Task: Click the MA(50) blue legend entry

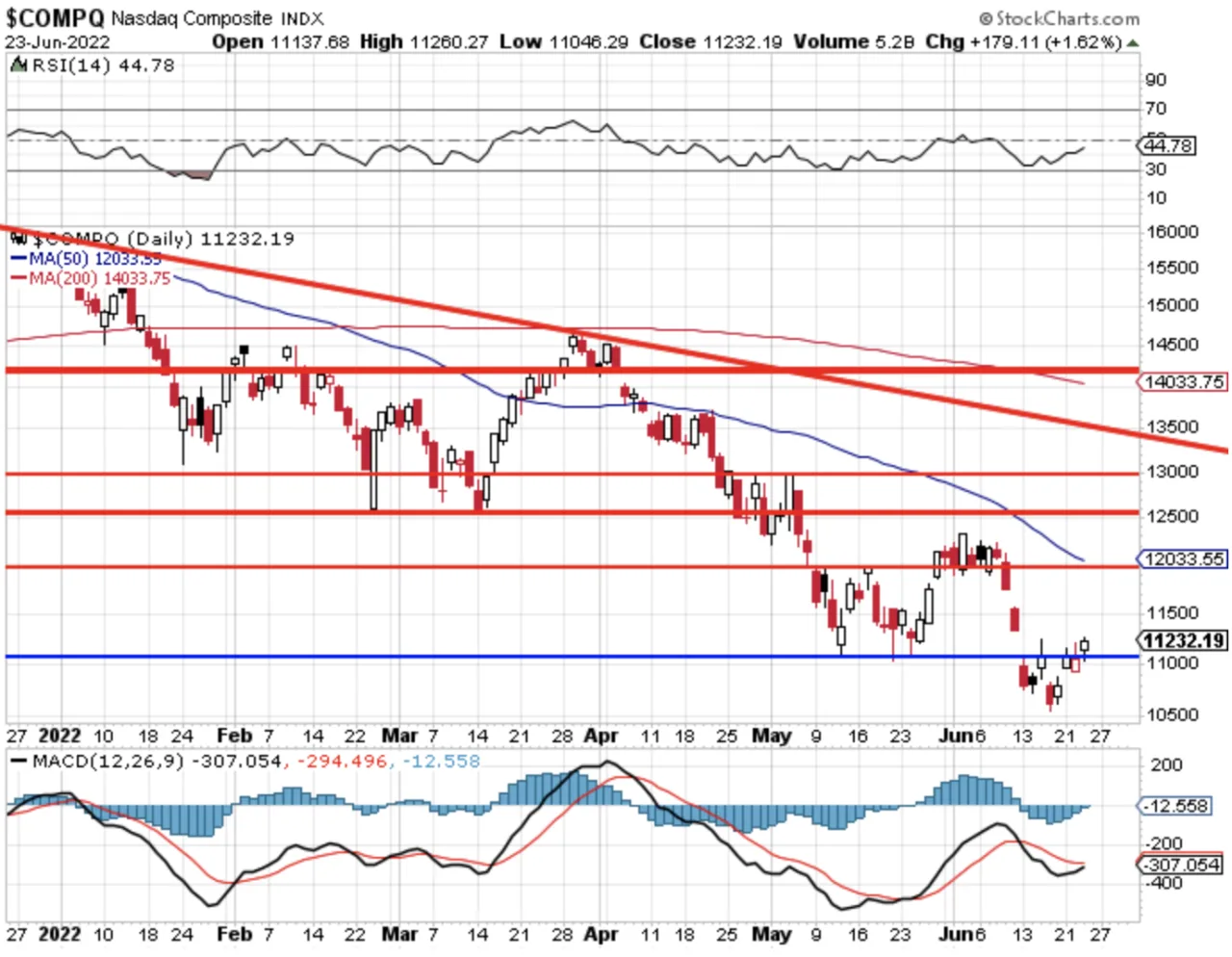Action: 86,258
